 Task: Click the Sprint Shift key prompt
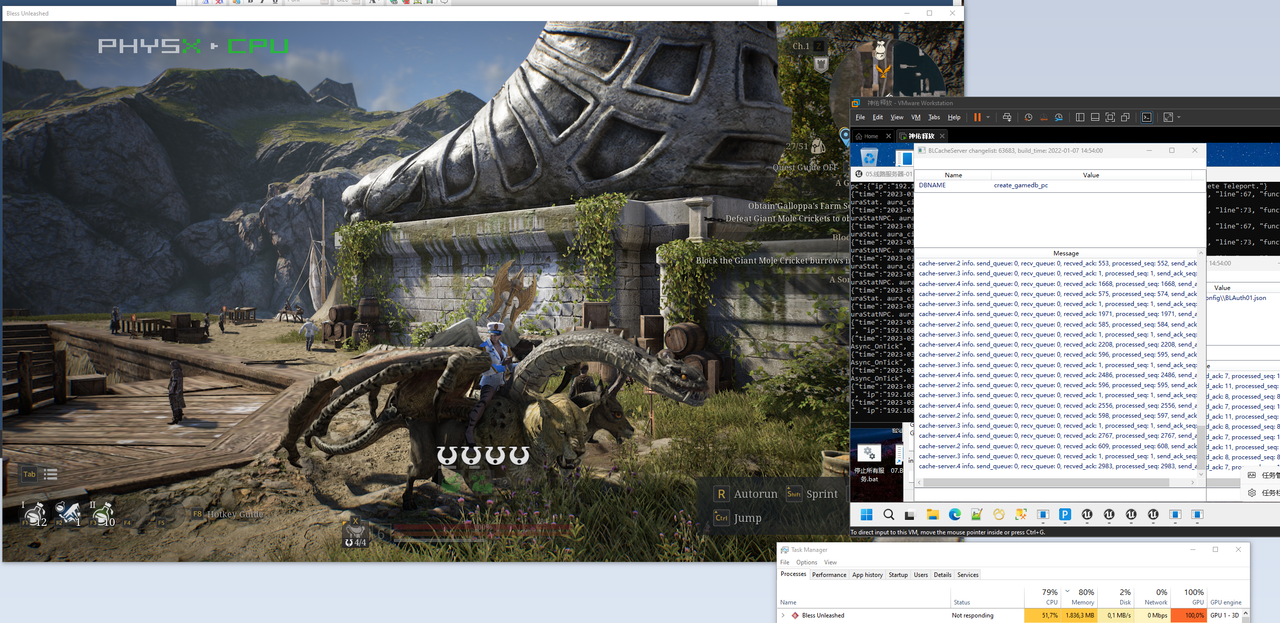(793, 494)
